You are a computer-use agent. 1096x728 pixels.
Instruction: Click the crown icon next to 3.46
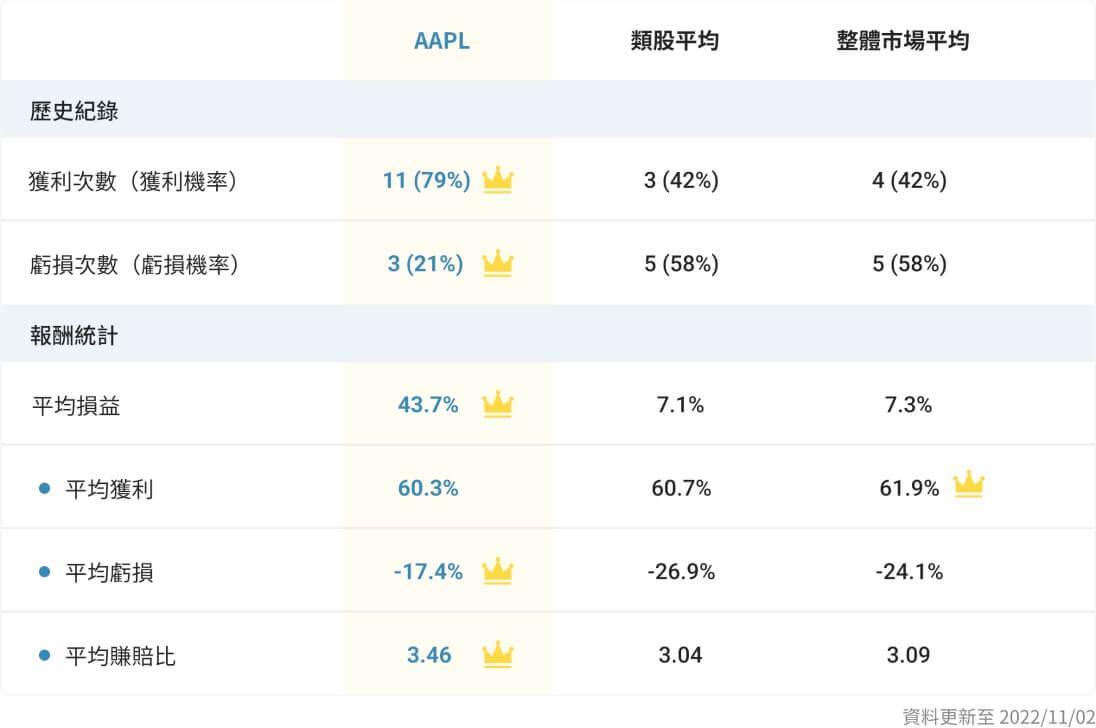coord(497,656)
